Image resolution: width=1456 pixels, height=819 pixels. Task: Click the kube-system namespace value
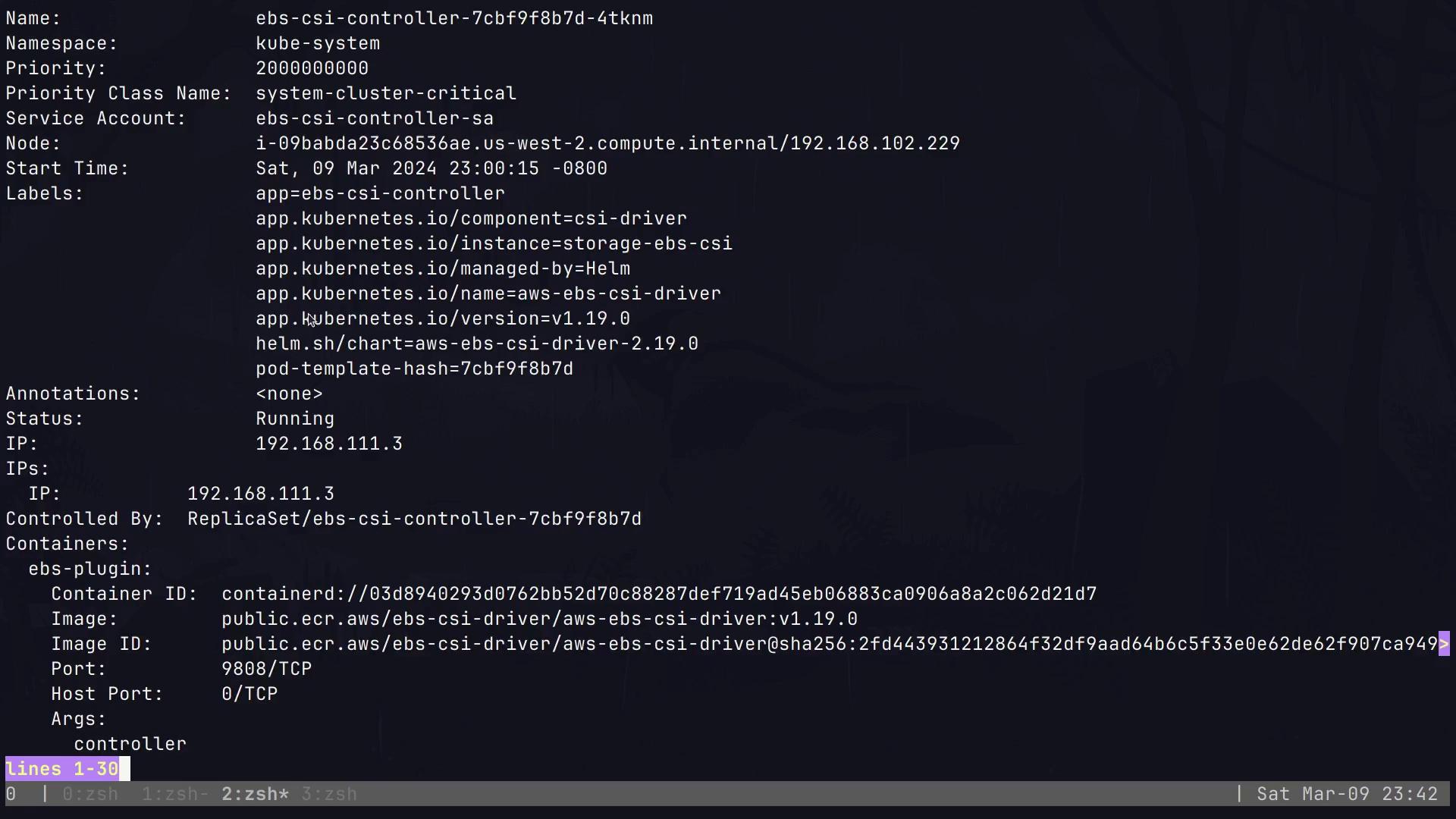(318, 43)
